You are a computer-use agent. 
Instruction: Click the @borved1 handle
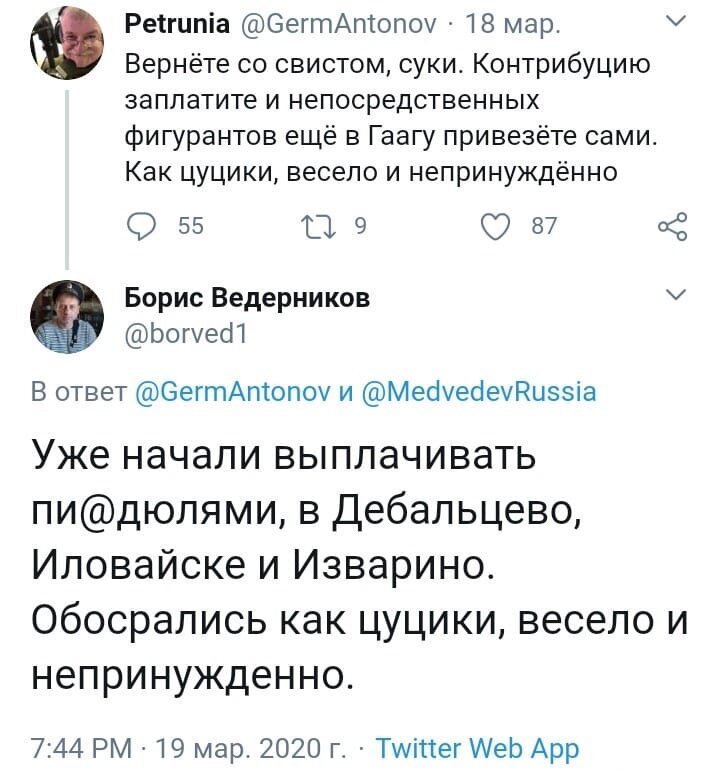point(186,333)
